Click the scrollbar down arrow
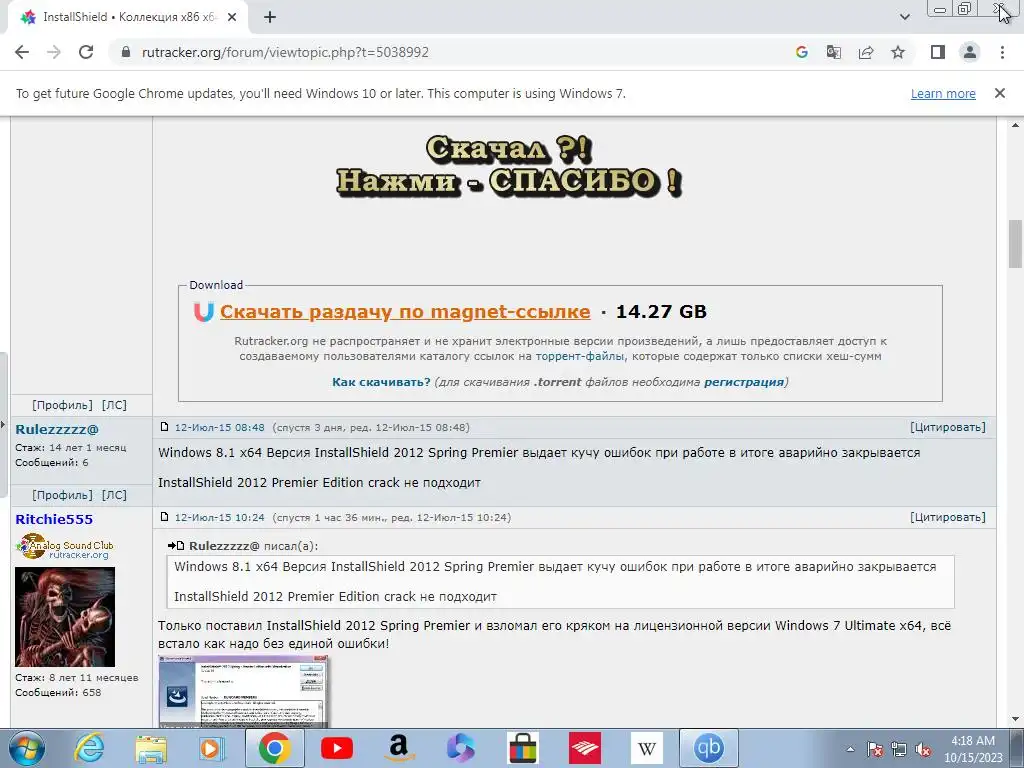This screenshot has height=768, width=1024. [x=1015, y=720]
